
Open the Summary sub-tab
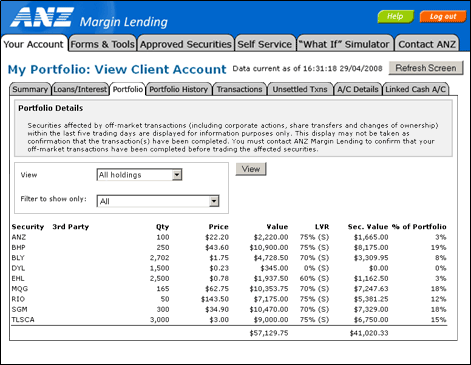click(30, 89)
